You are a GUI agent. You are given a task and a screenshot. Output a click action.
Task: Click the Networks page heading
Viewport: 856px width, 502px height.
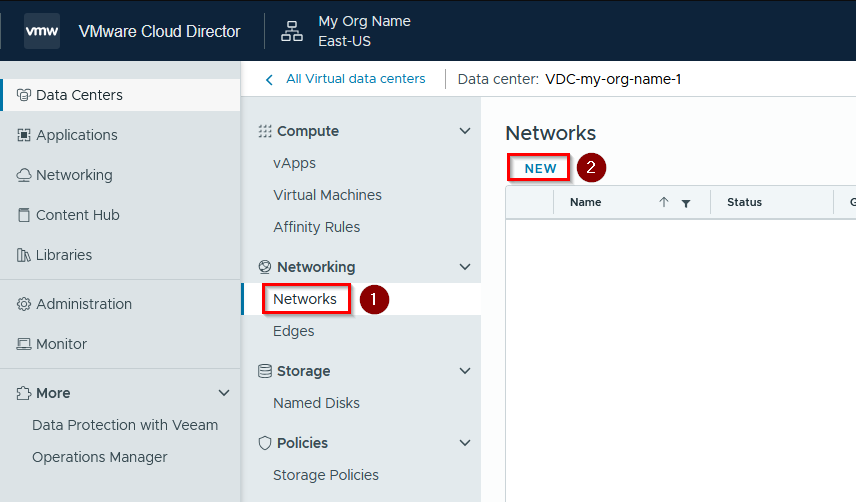tap(550, 133)
